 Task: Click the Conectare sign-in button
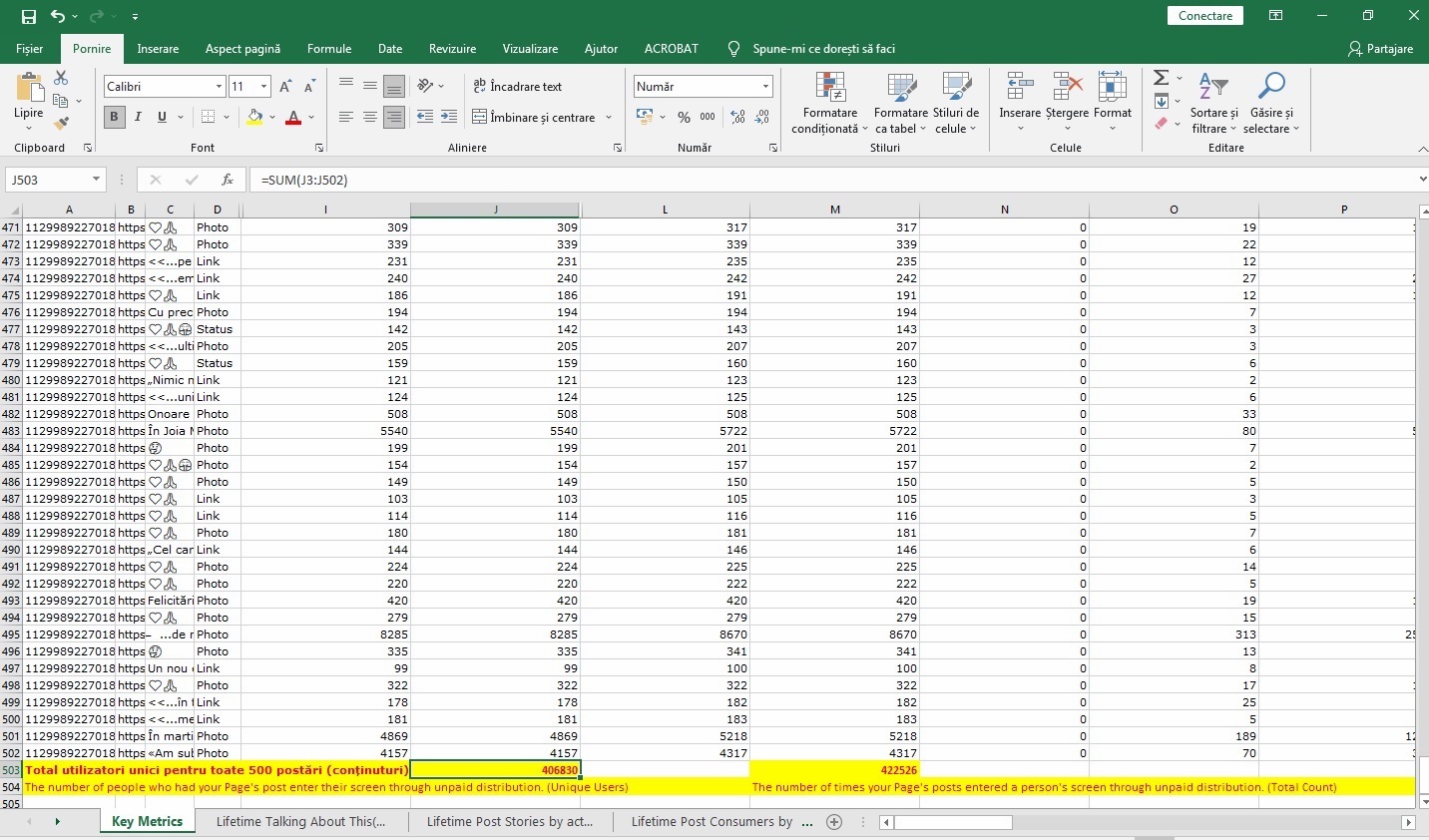click(1205, 16)
